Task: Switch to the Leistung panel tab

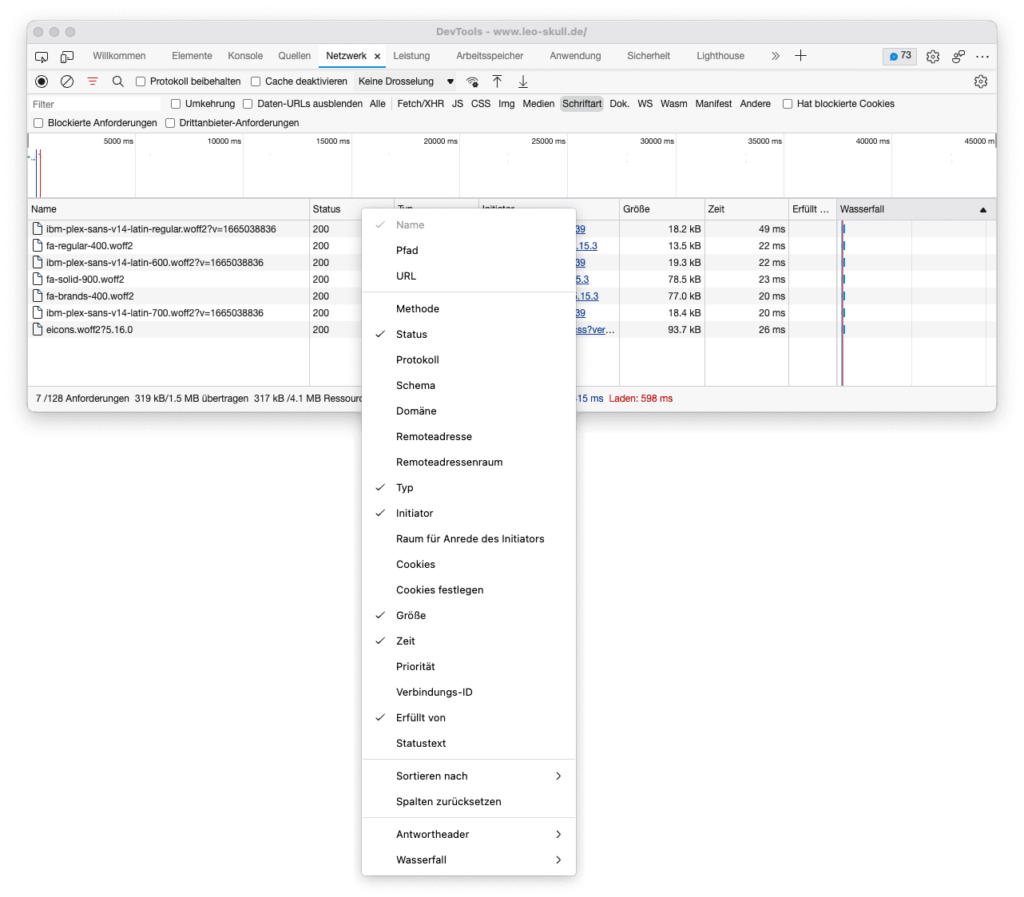Action: (412, 55)
